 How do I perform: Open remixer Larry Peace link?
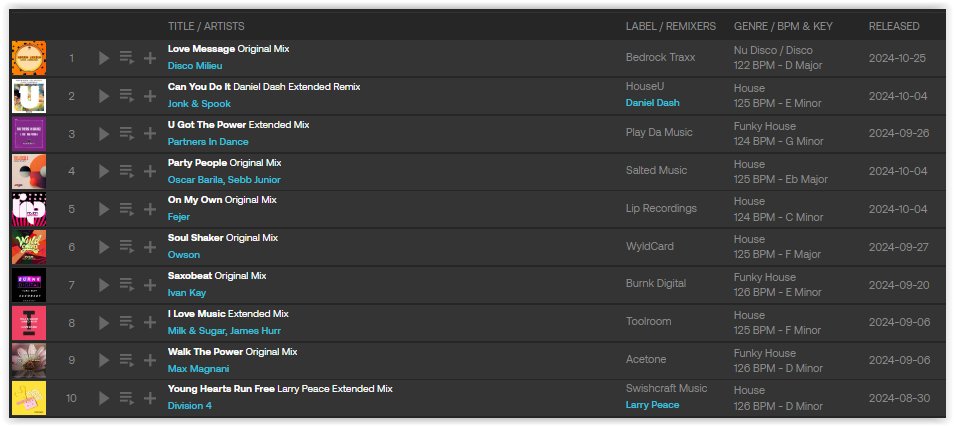pos(653,405)
